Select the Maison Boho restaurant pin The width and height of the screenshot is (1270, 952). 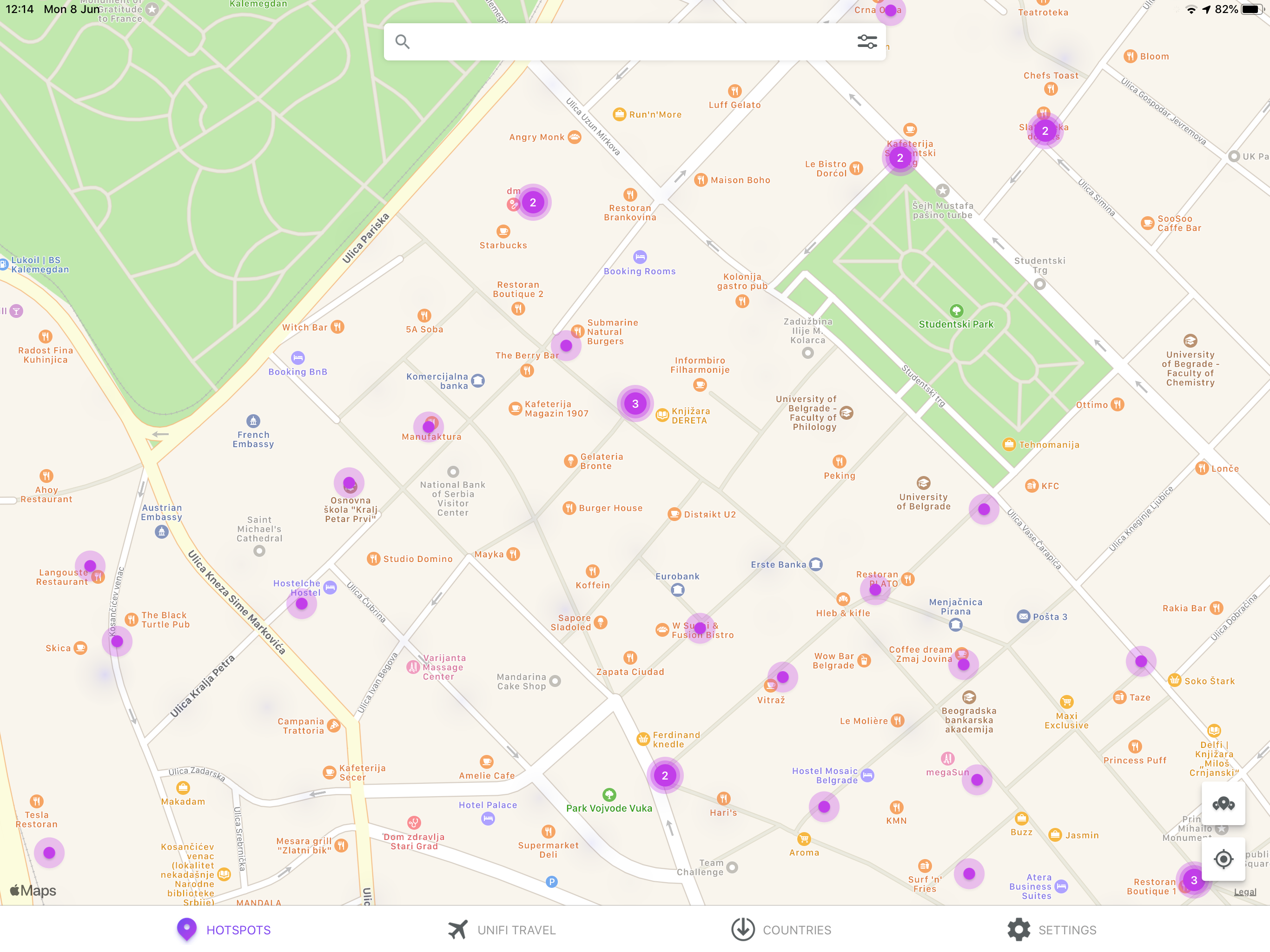(701, 180)
